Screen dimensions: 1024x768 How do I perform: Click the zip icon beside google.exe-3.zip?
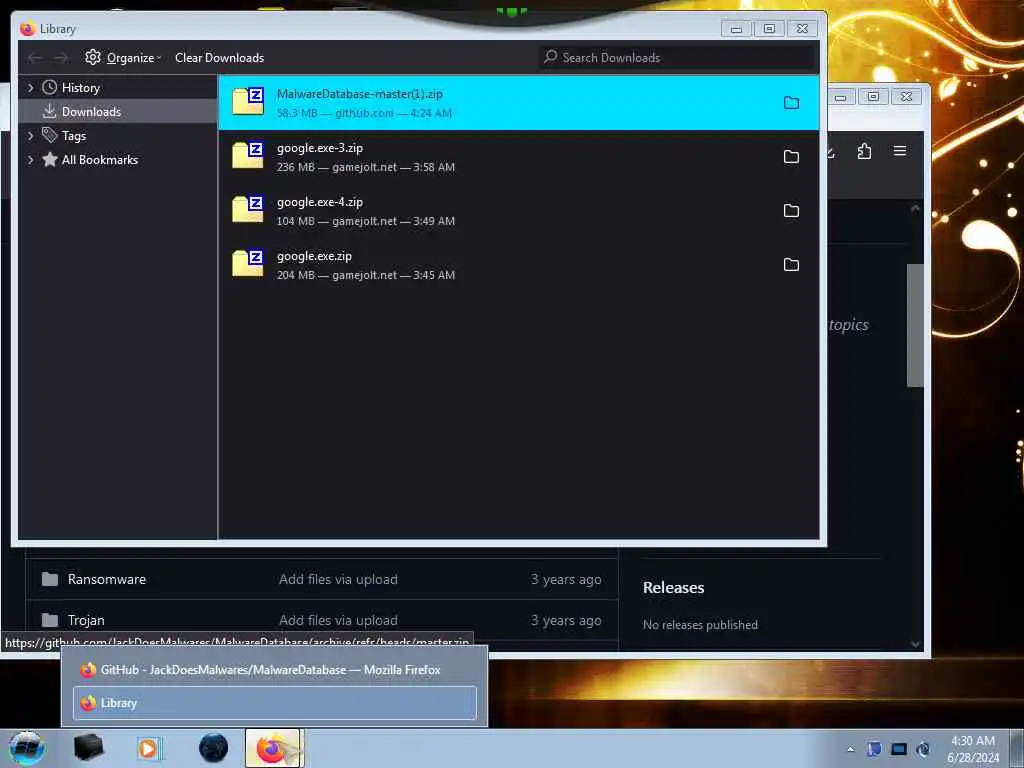(x=248, y=155)
